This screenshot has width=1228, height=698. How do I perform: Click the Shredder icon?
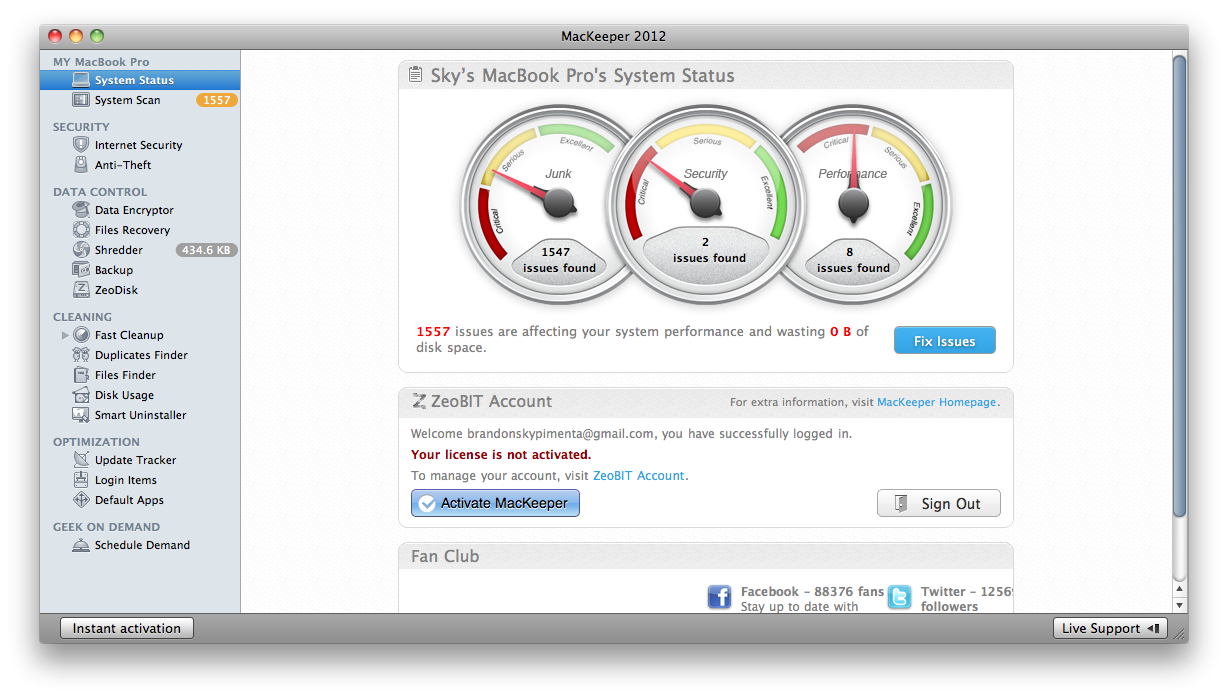(x=81, y=250)
